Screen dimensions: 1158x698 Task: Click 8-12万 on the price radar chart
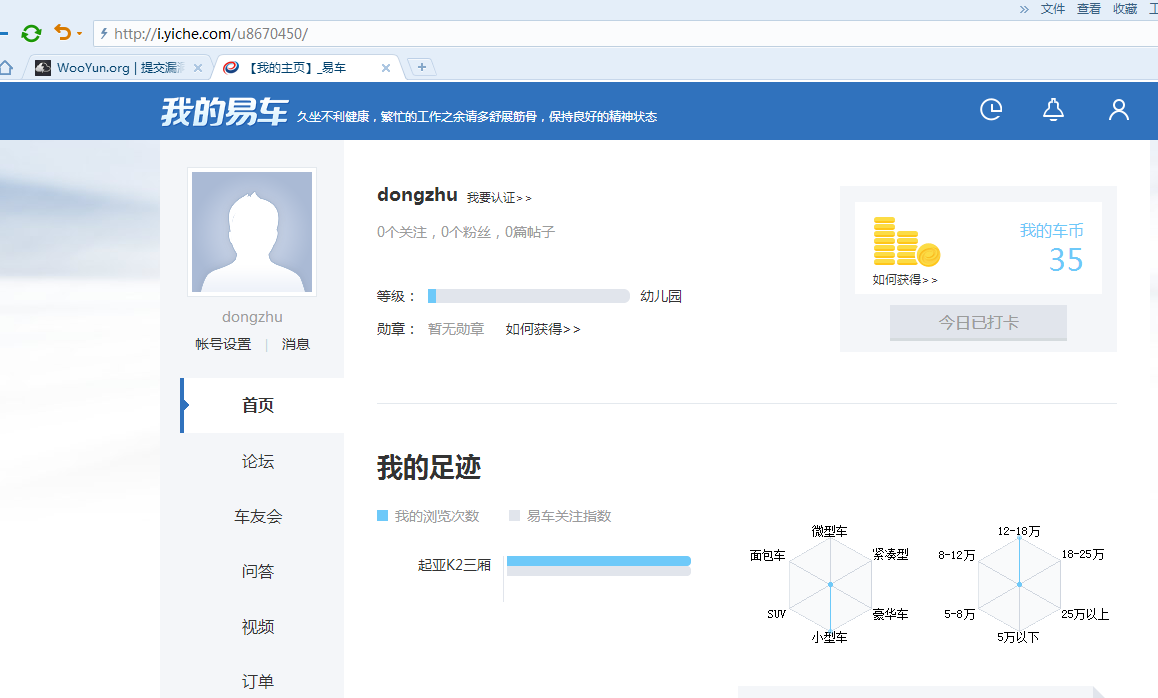tap(956, 555)
